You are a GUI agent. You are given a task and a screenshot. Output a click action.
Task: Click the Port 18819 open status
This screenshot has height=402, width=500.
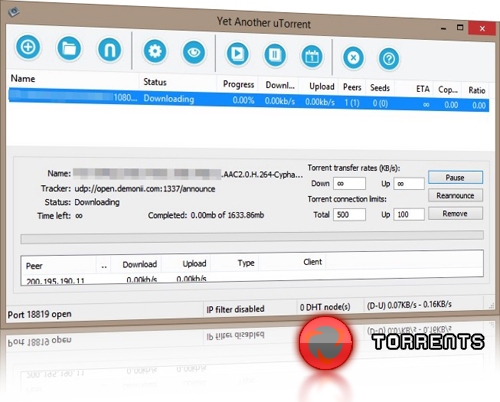tap(39, 314)
